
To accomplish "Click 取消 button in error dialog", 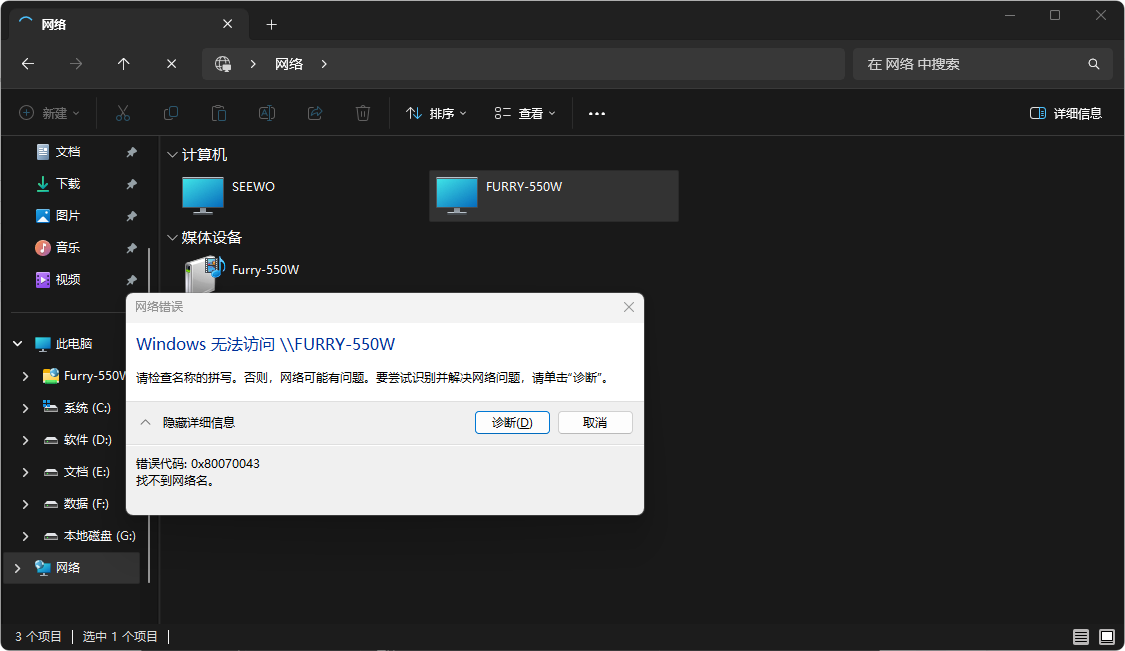I will [x=595, y=423].
